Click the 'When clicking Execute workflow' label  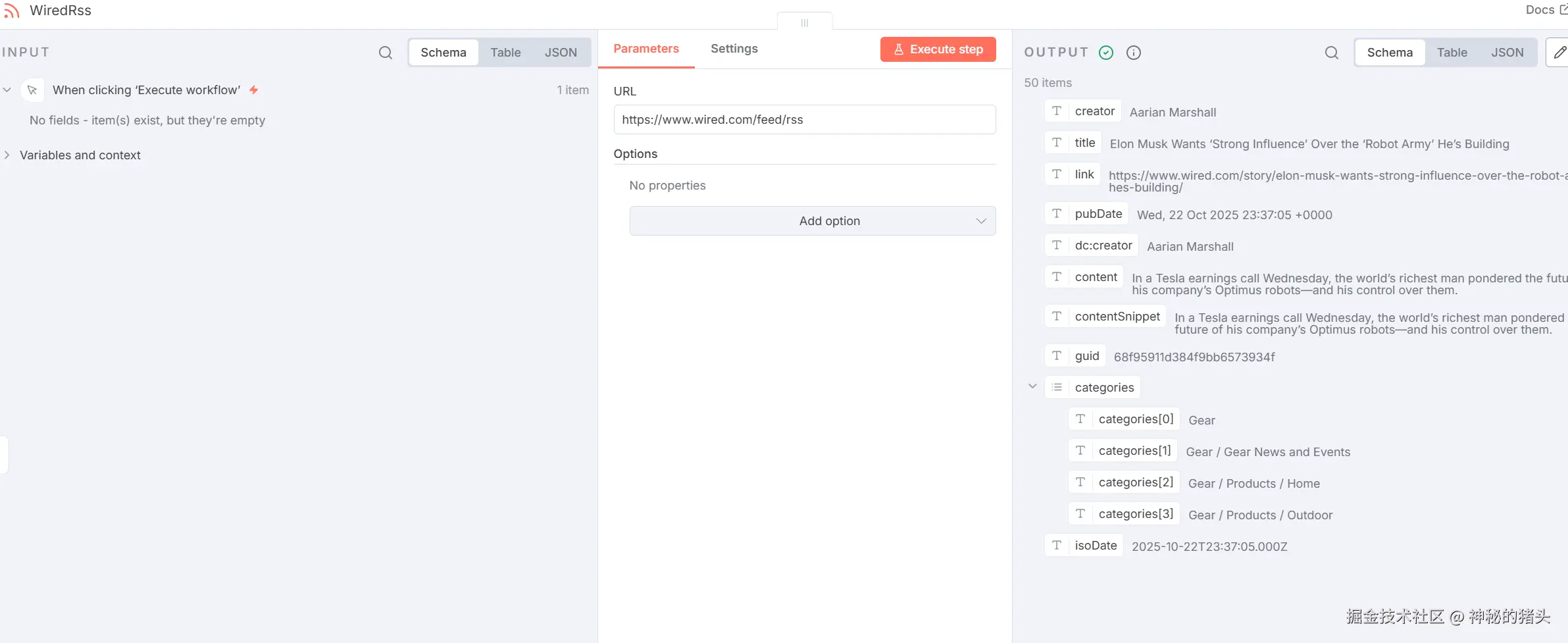pos(147,90)
